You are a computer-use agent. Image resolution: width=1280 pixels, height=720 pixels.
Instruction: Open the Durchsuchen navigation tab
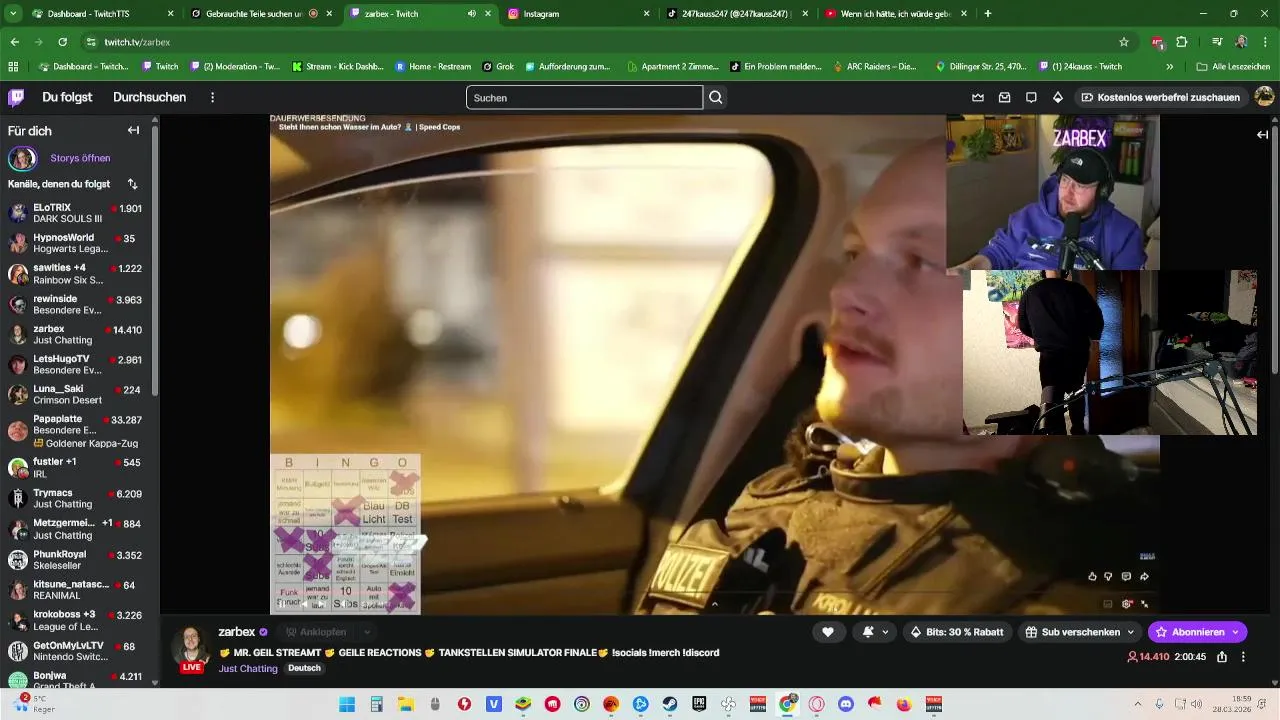click(x=149, y=97)
